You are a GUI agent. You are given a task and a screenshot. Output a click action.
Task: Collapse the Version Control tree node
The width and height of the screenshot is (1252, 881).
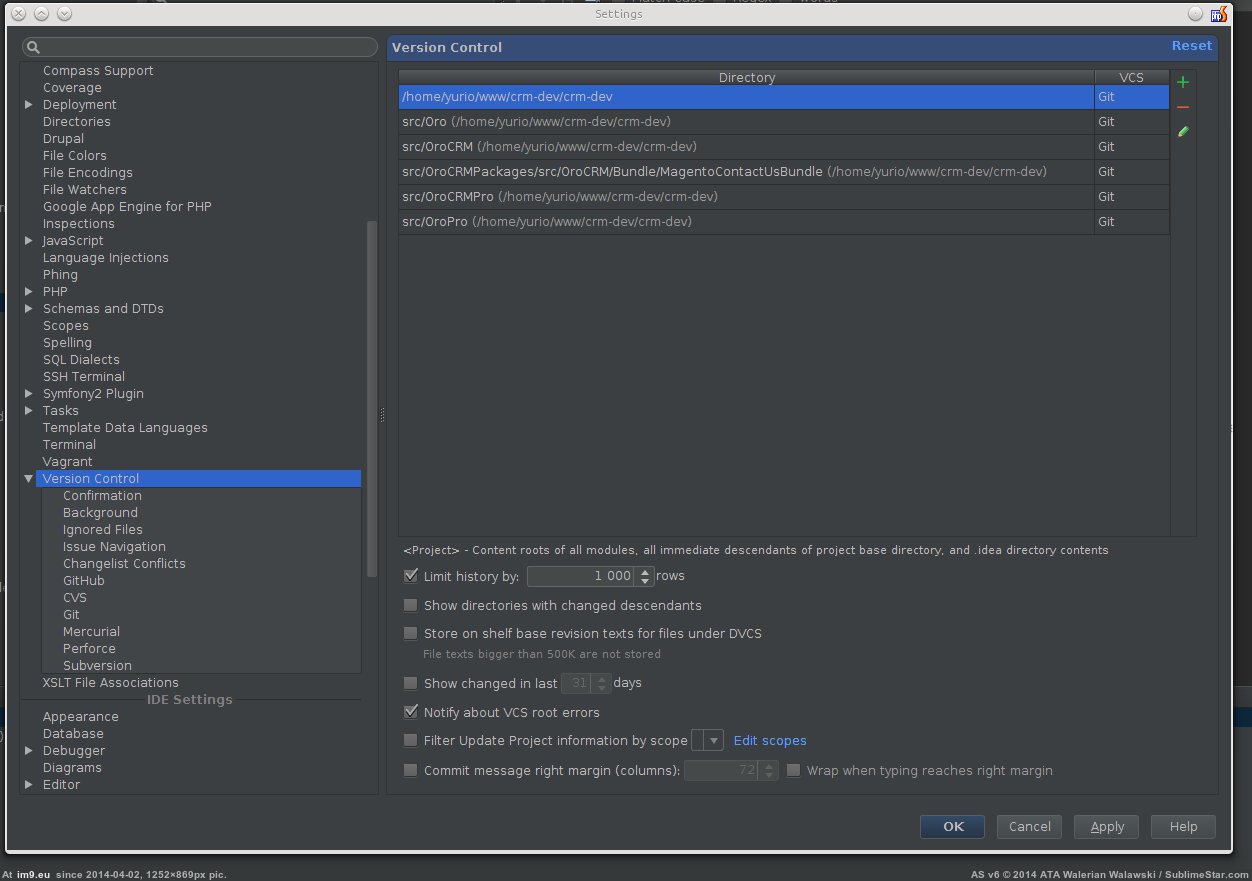pyautogui.click(x=29, y=479)
